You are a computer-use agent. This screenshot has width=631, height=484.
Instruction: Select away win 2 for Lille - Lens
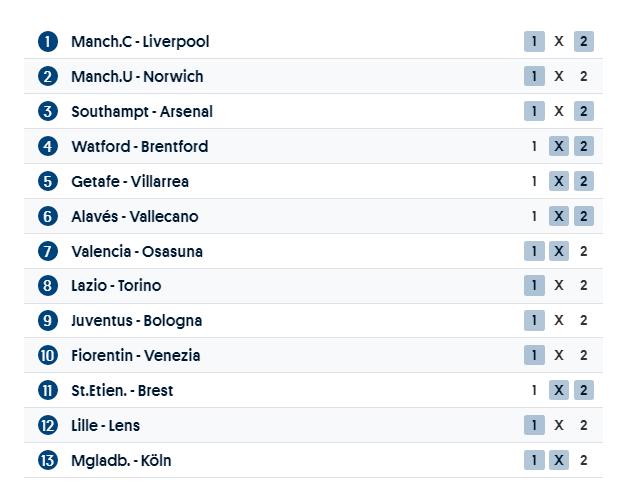click(x=584, y=426)
